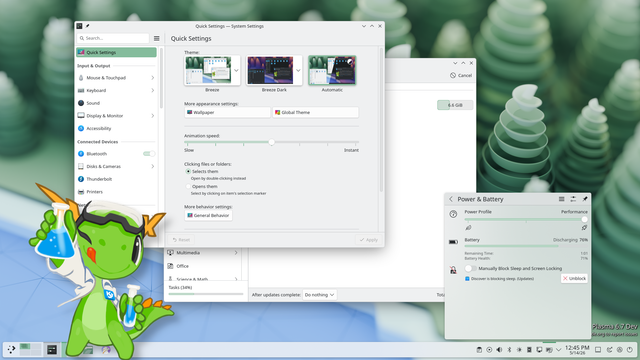Select the 'Opens them' radio button
This screenshot has width=640, height=360.
[x=188, y=186]
